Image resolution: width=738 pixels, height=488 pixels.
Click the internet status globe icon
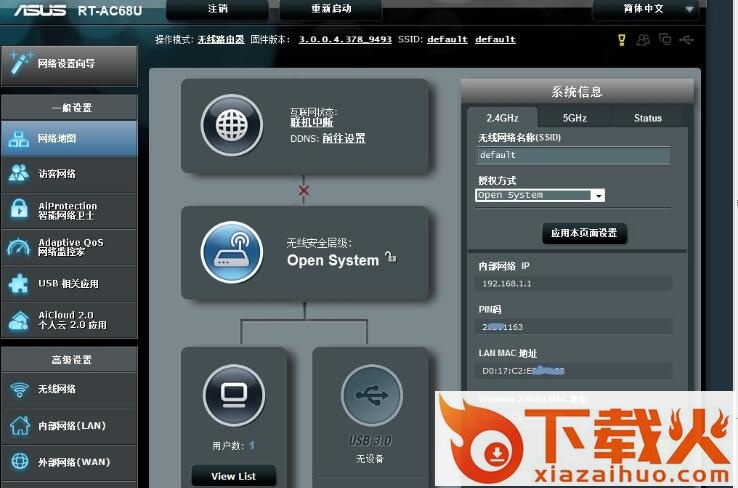pos(232,125)
